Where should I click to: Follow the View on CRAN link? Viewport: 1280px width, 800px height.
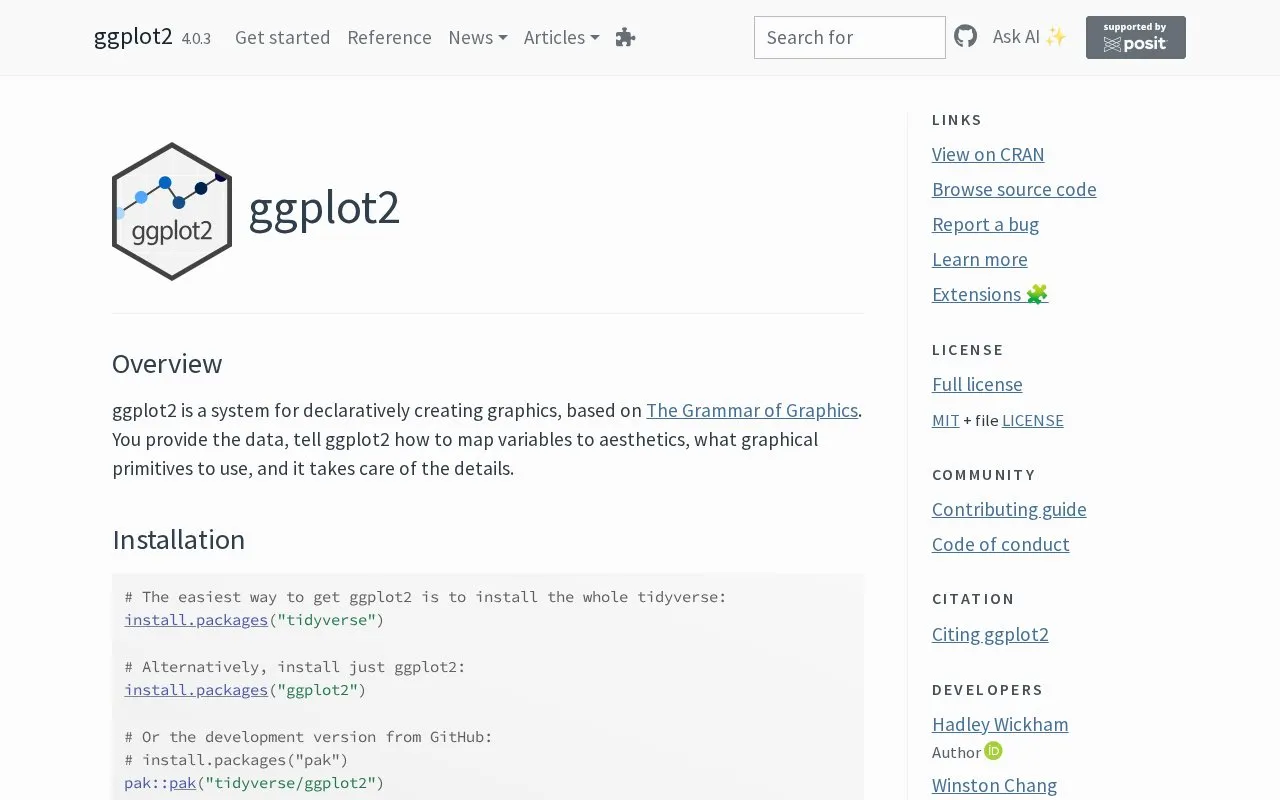[x=988, y=154]
